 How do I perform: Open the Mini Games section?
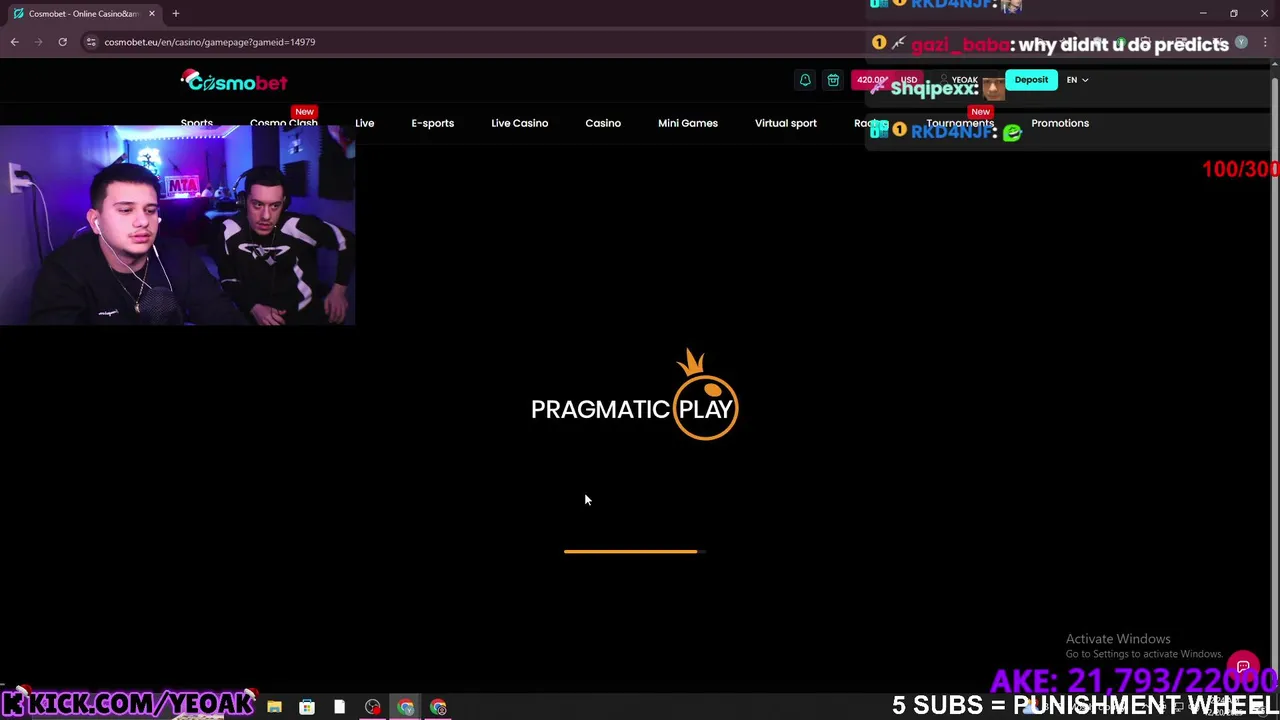pos(688,123)
